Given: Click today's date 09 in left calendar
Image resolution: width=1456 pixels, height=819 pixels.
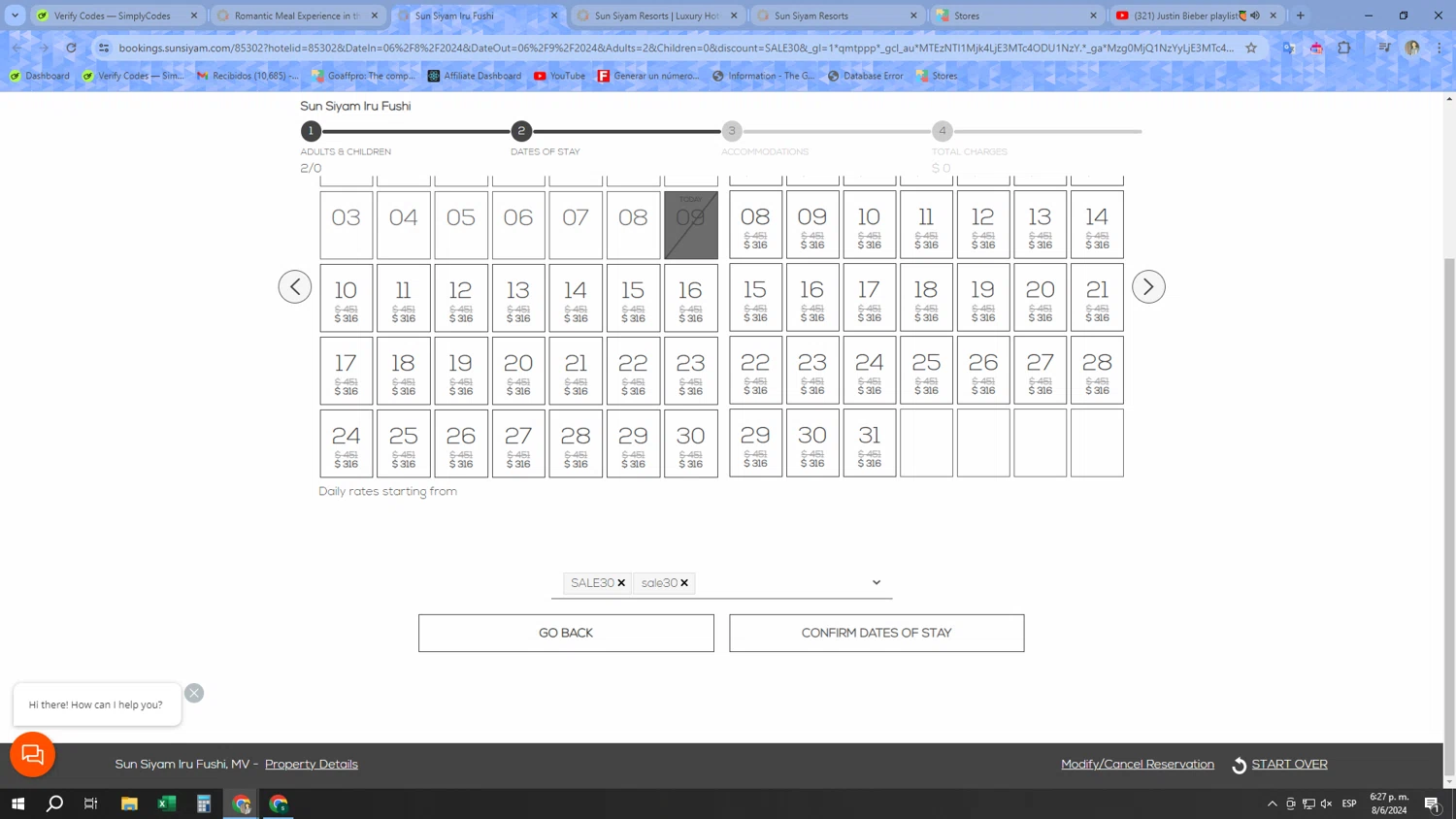Looking at the screenshot, I should click(691, 225).
